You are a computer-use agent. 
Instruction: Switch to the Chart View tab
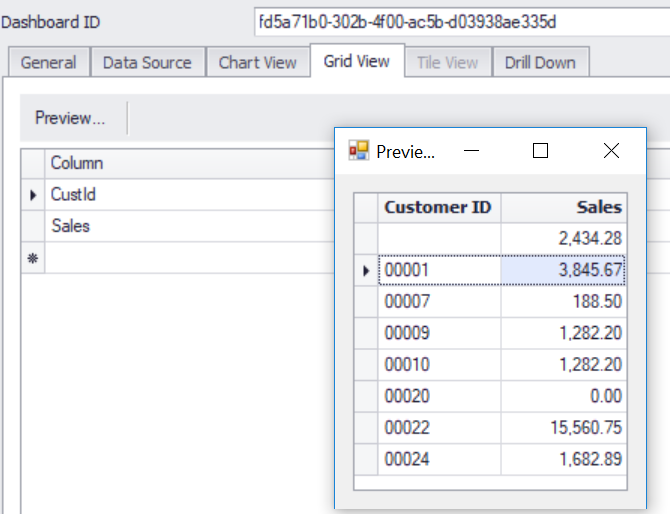pyautogui.click(x=257, y=62)
